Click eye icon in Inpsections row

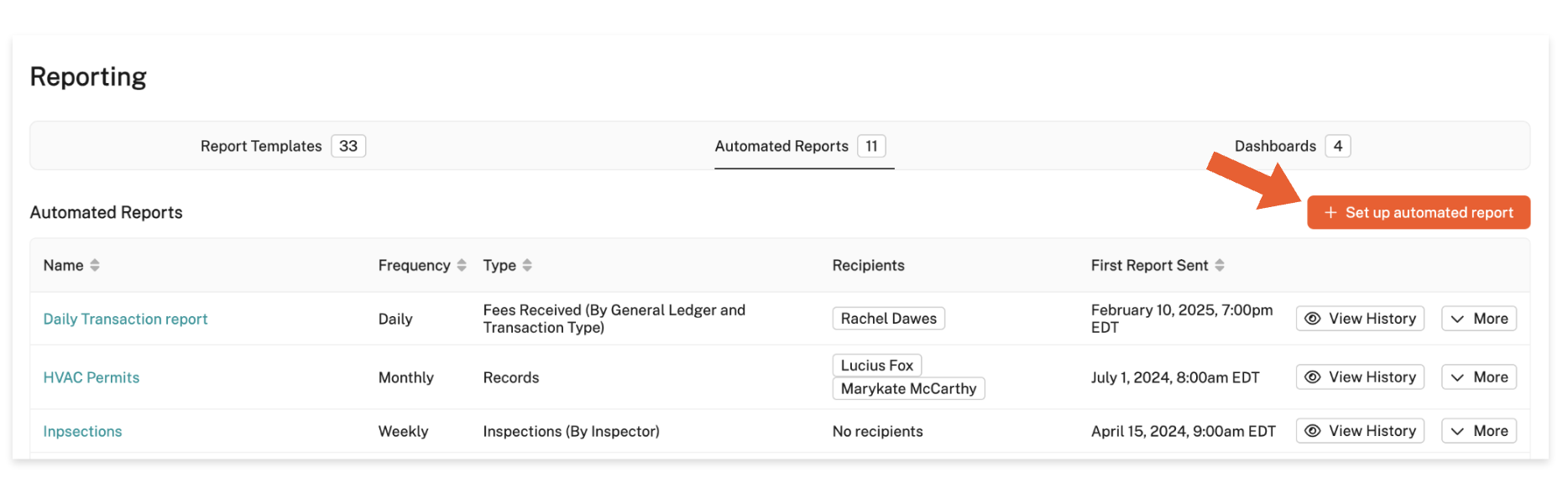1313,431
